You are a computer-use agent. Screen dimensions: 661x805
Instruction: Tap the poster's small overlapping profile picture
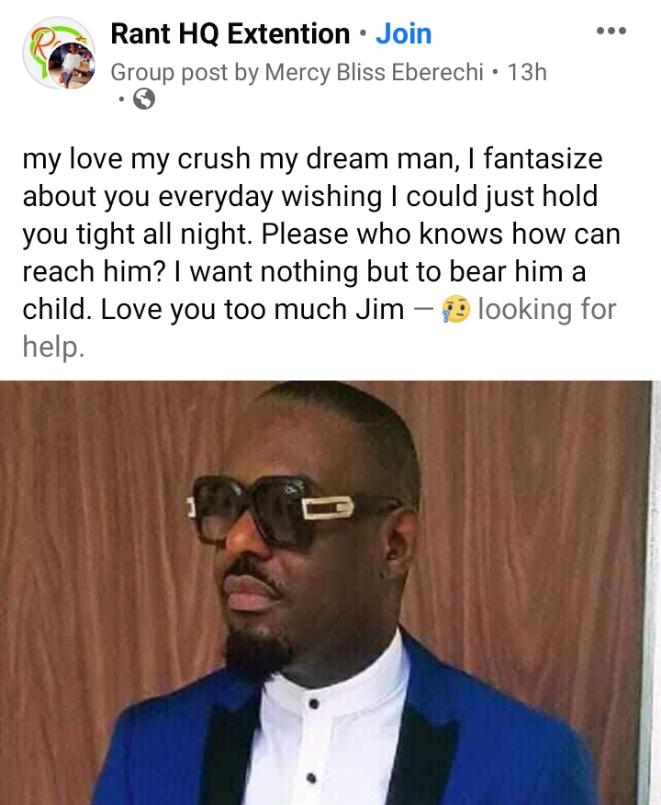coord(72,64)
